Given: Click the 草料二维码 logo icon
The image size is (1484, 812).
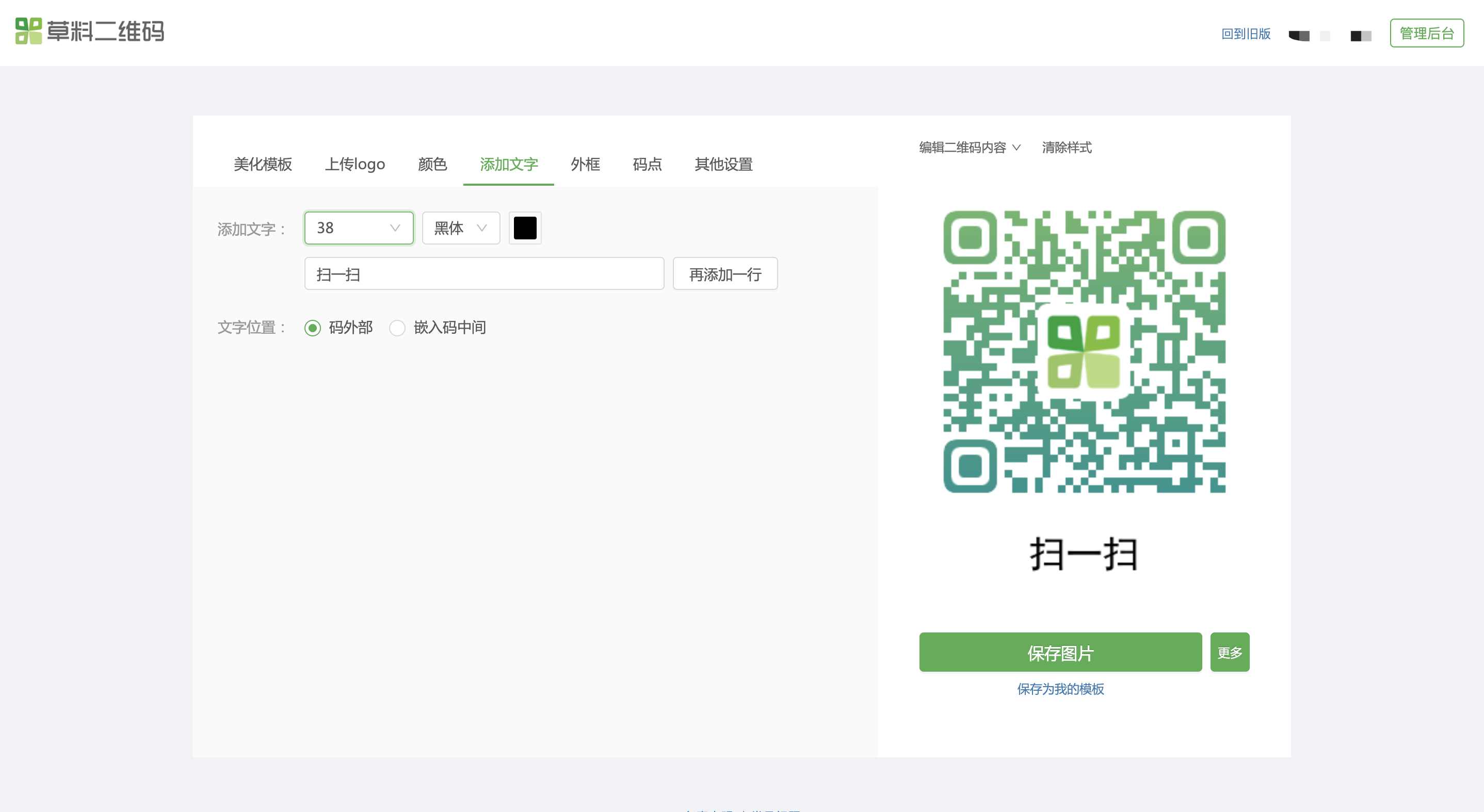Looking at the screenshot, I should tap(28, 31).
